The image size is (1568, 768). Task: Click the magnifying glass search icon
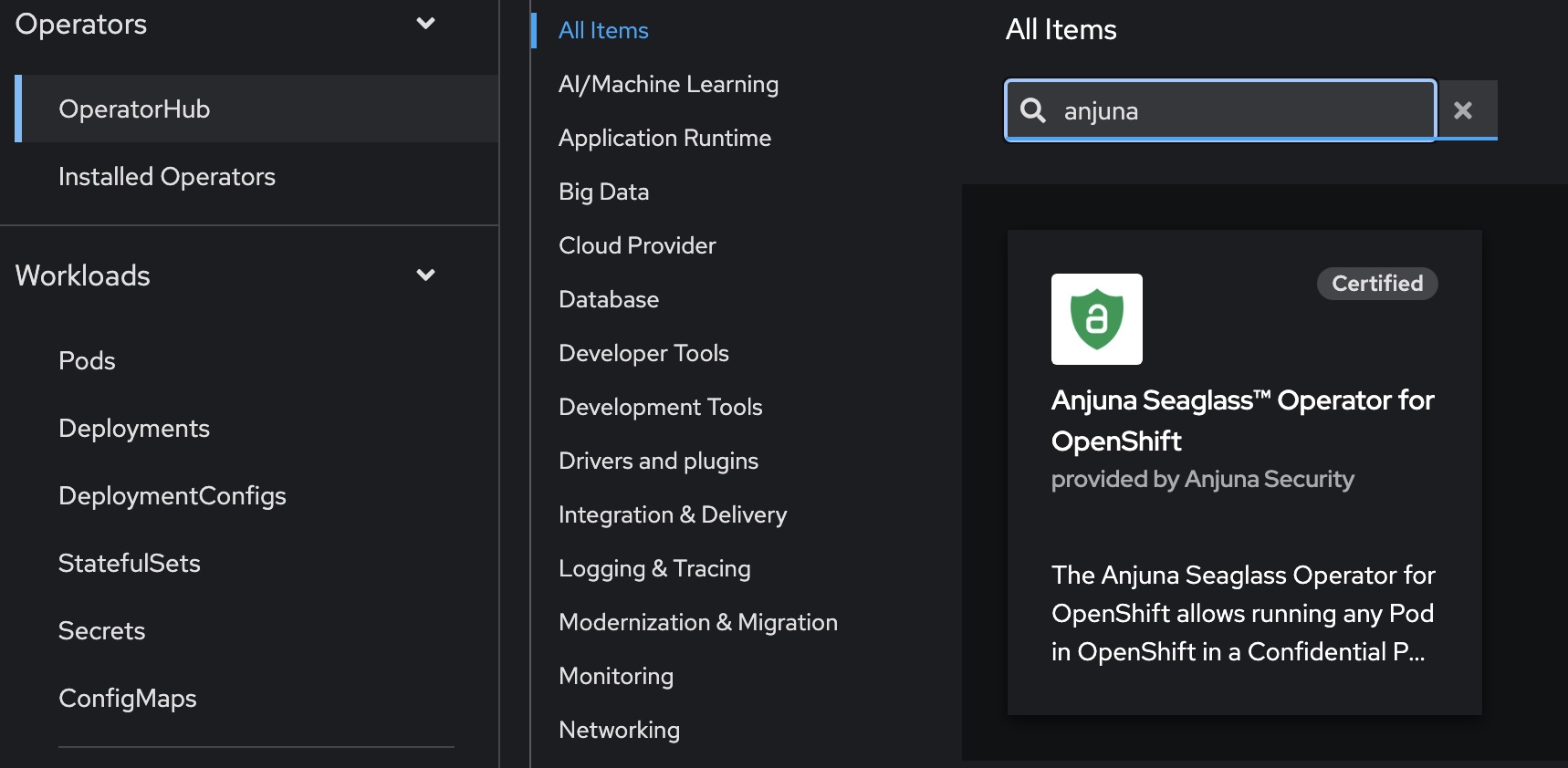pyautogui.click(x=1033, y=110)
